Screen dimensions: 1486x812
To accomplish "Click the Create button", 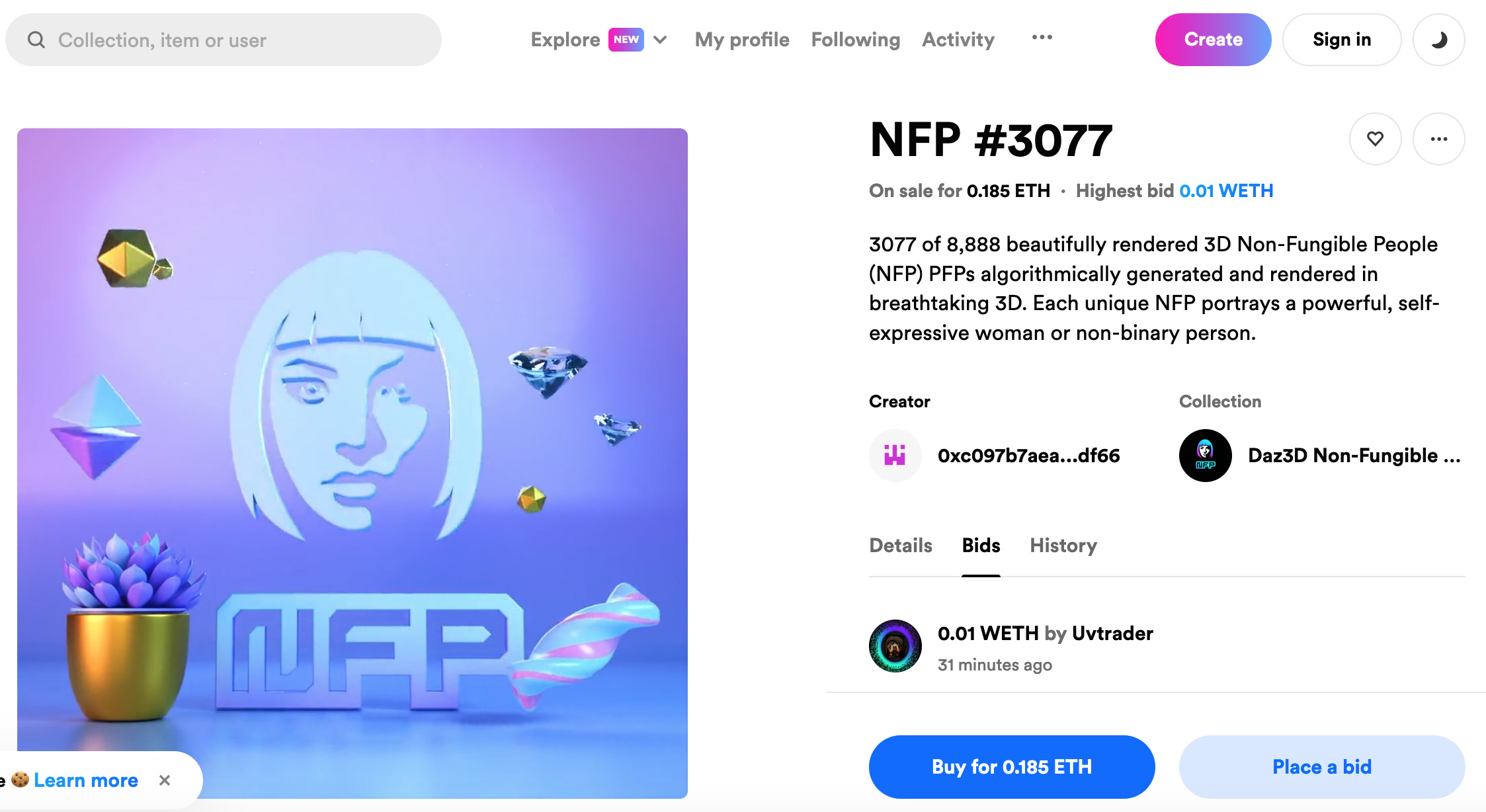I will click(1213, 40).
